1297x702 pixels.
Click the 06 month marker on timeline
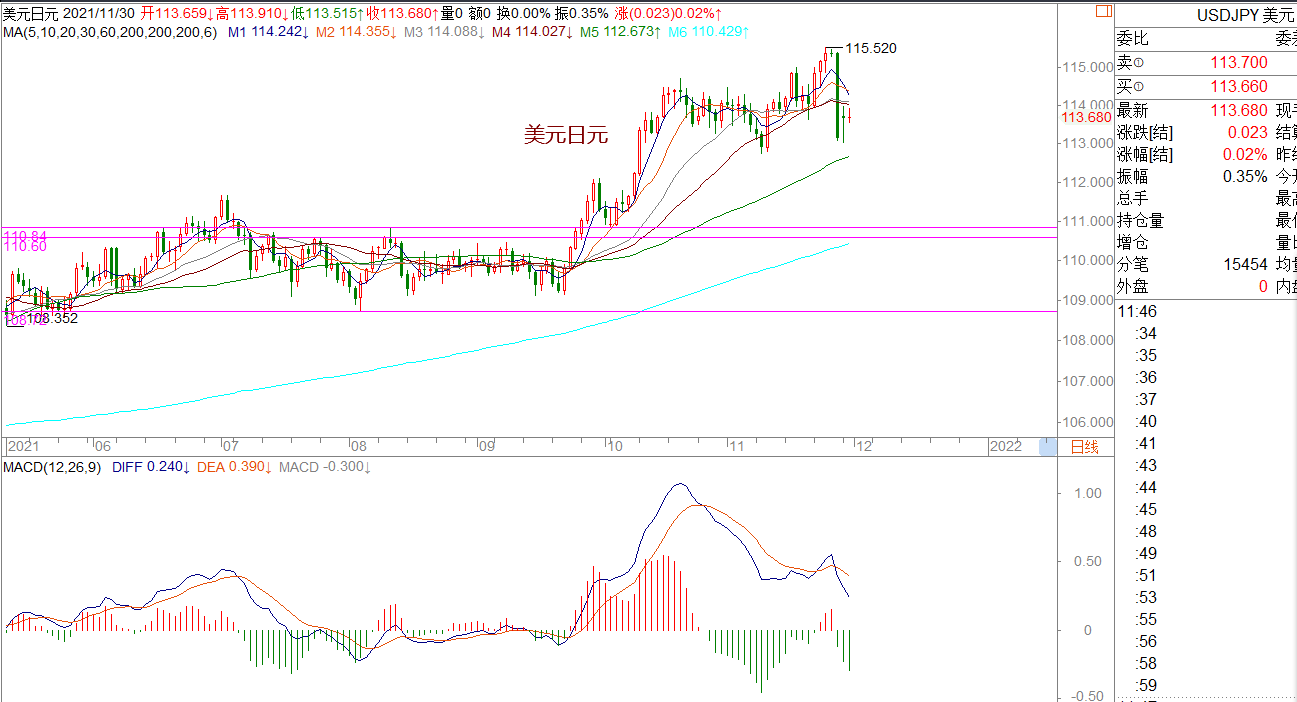(102, 446)
